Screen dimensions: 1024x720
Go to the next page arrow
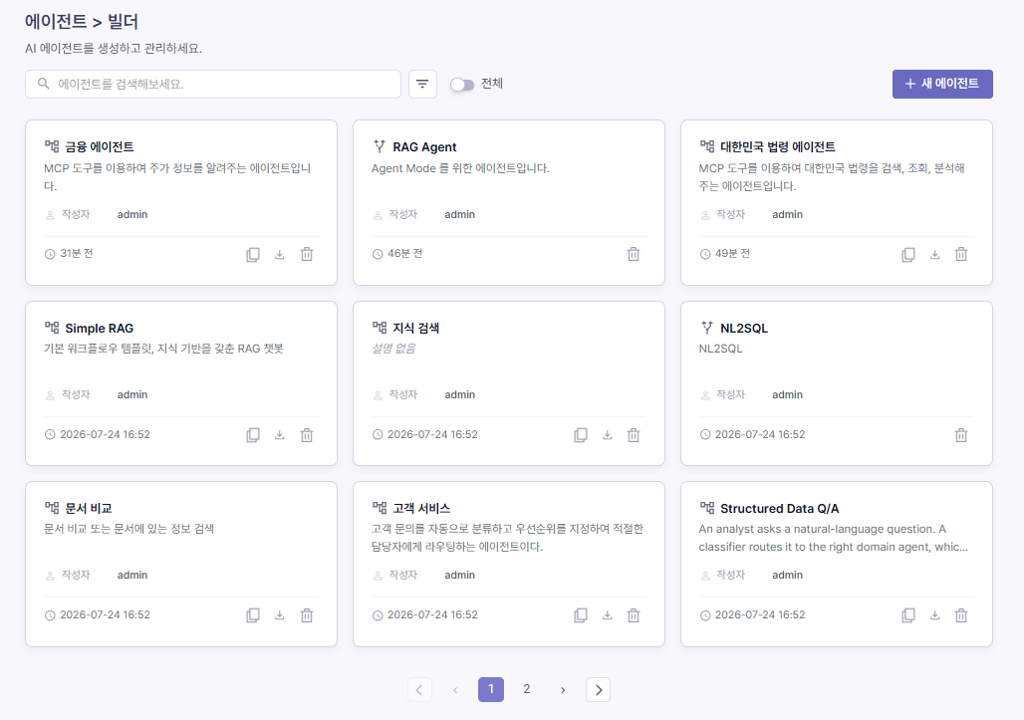[562, 689]
